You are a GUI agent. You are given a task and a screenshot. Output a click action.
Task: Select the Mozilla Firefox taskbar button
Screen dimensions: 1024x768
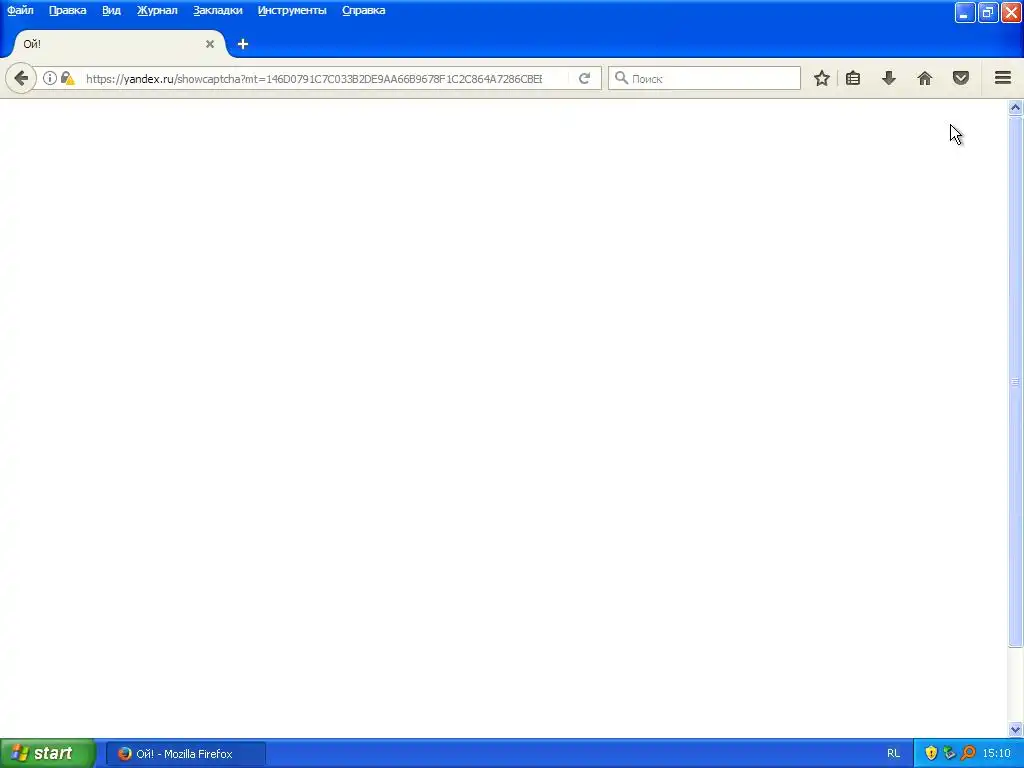point(186,754)
